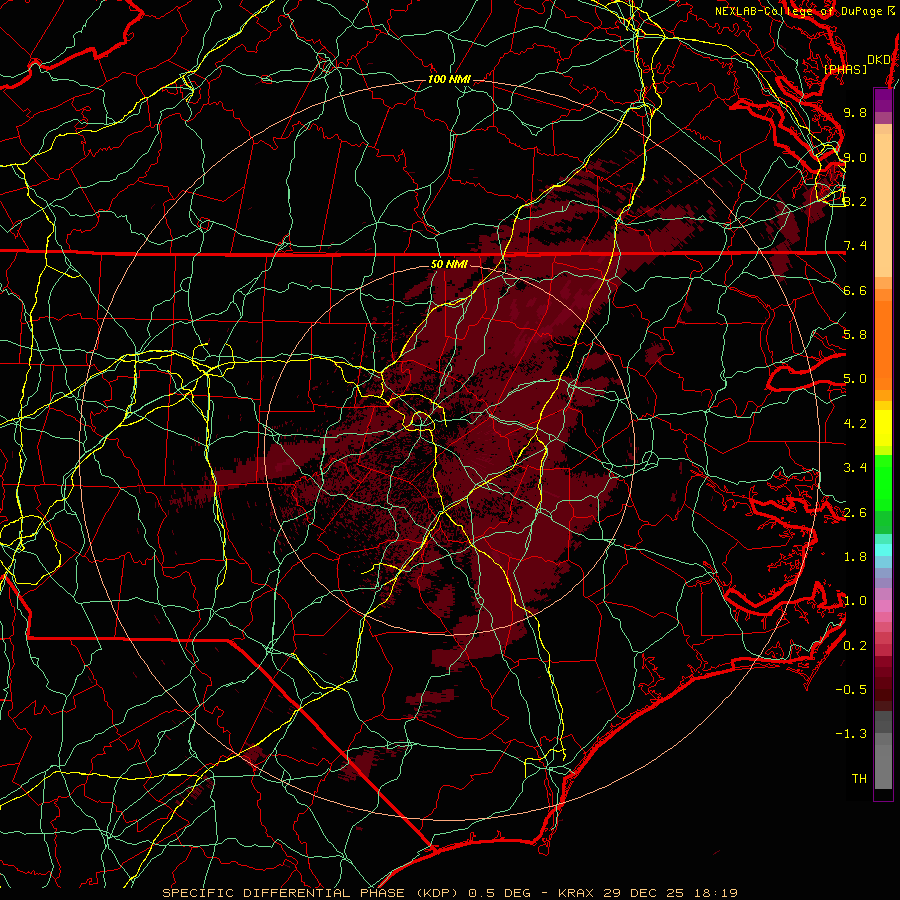Image resolution: width=900 pixels, height=900 pixels.
Task: Click the [PHAS] unit label
Action: point(845,69)
